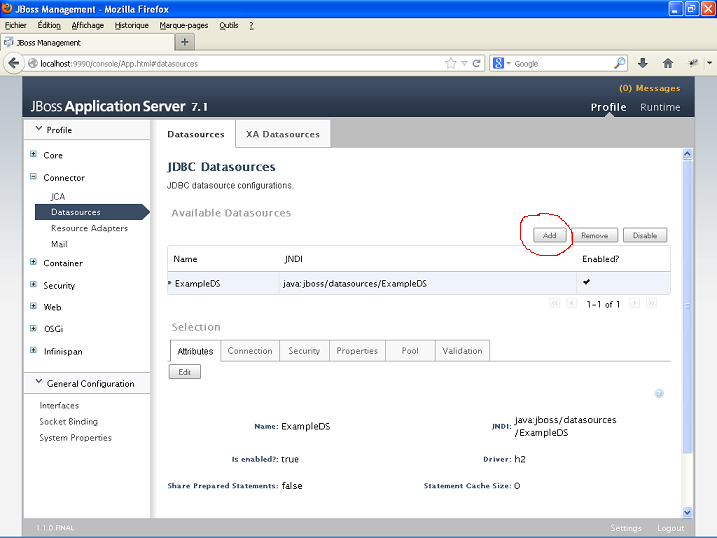Expand the Core tree node
This screenshot has height=538, width=717.
pyautogui.click(x=33, y=155)
